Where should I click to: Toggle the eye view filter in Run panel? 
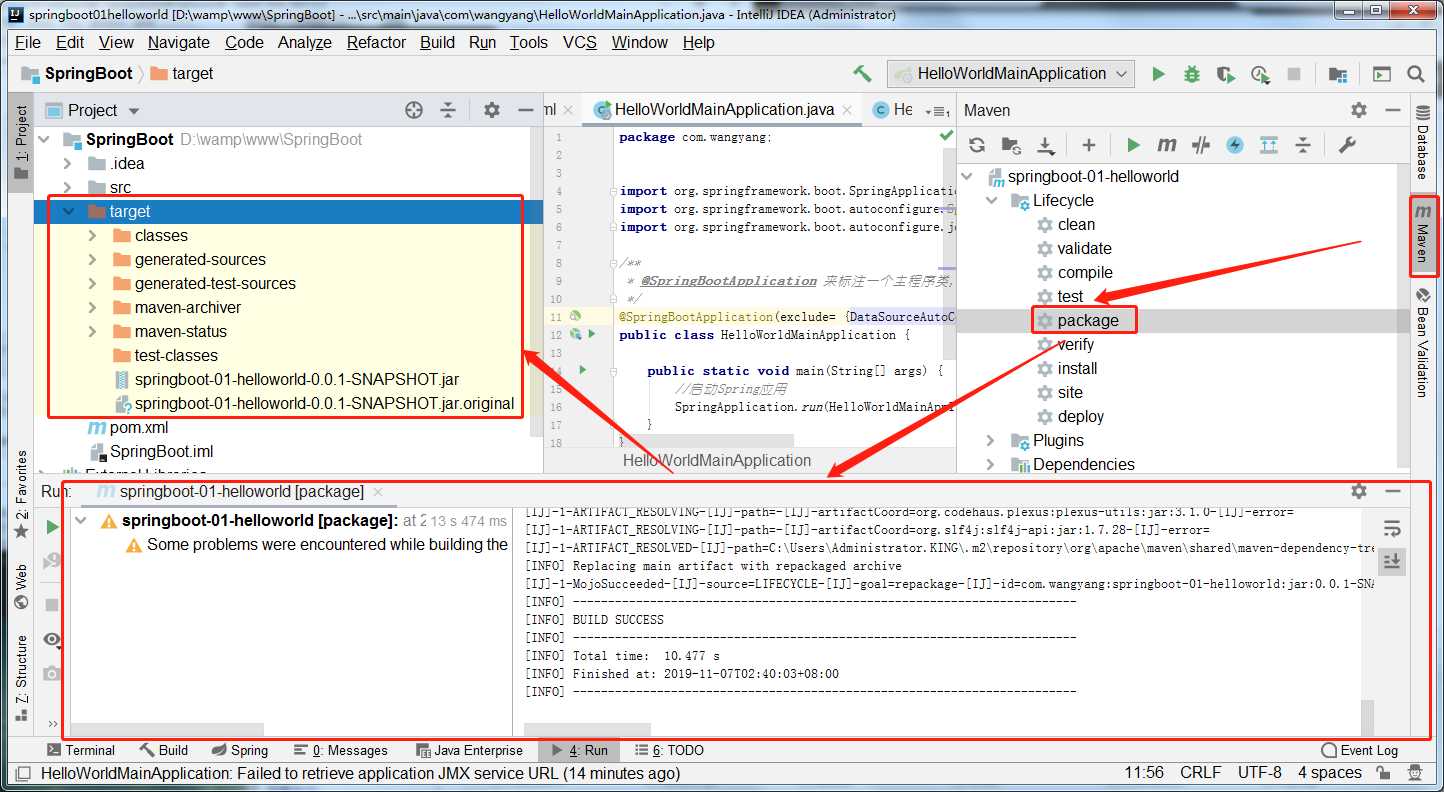pos(52,639)
